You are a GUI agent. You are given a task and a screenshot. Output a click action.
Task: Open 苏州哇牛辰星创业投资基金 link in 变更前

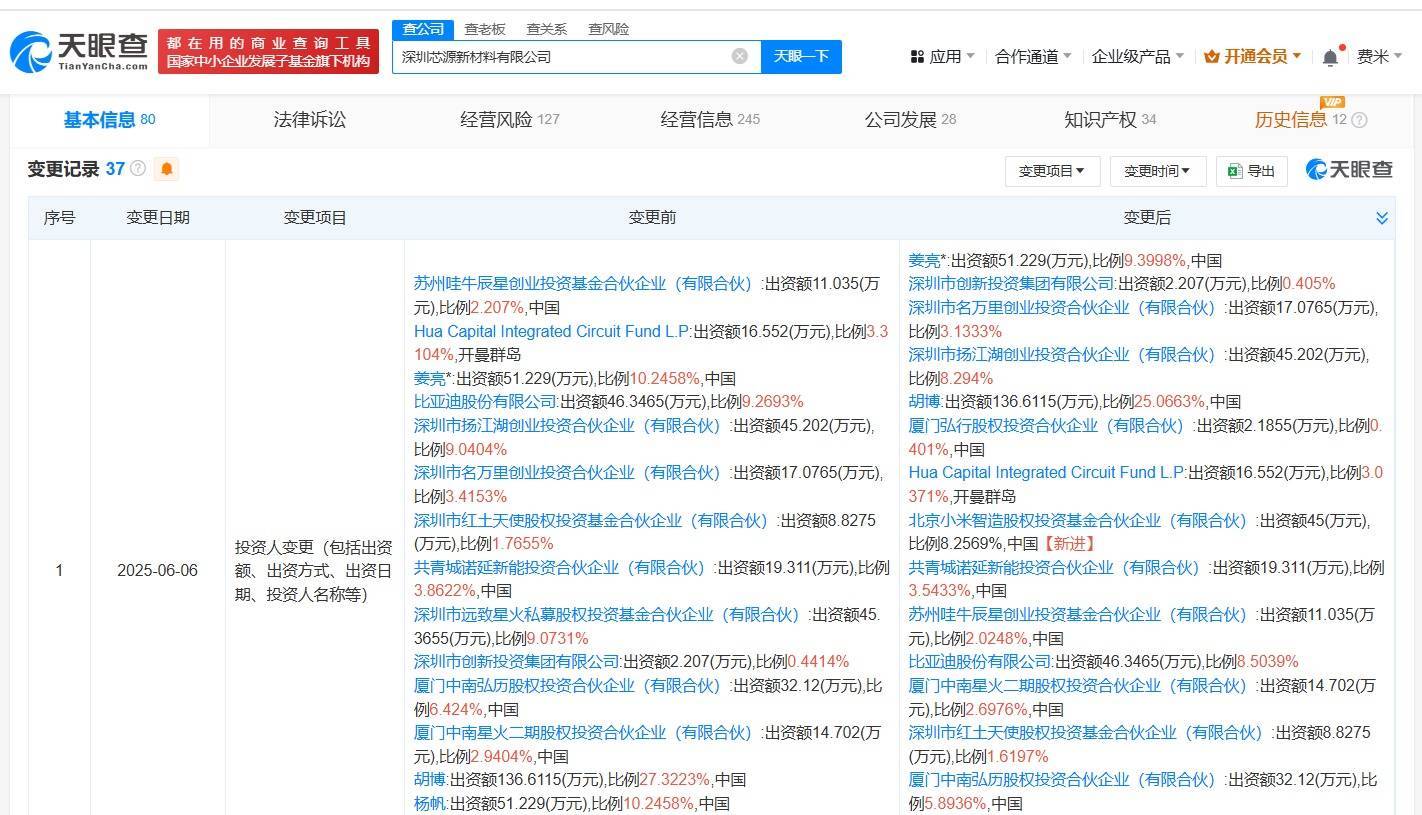pyautogui.click(x=583, y=283)
